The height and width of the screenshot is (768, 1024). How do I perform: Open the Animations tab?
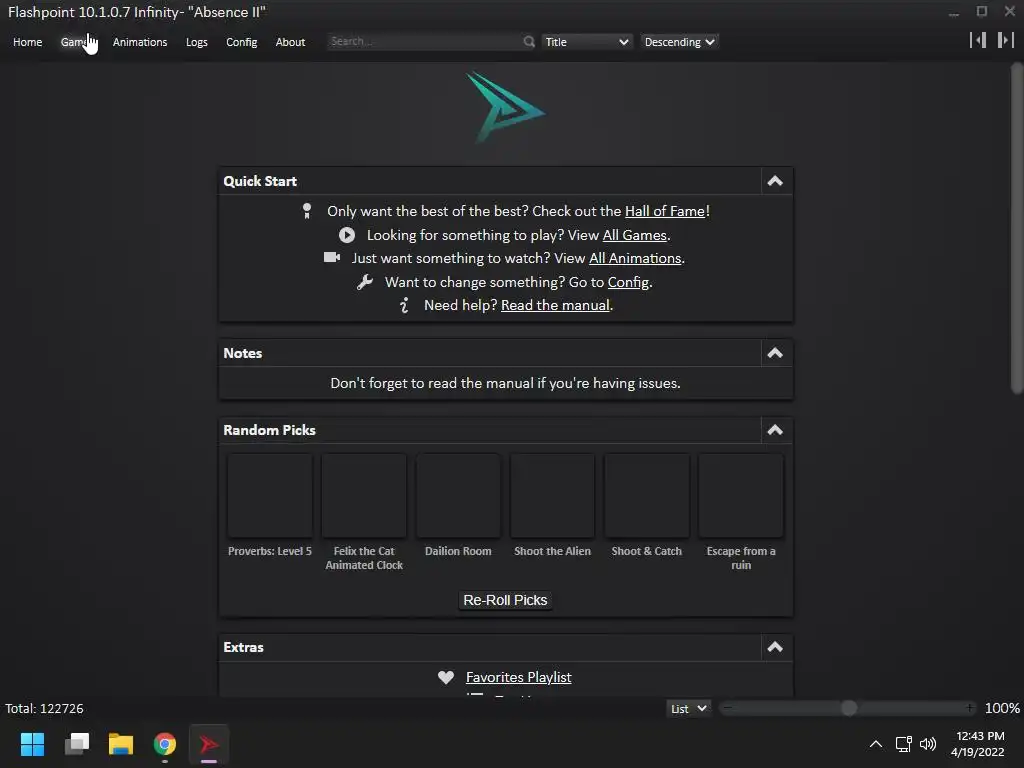140,42
